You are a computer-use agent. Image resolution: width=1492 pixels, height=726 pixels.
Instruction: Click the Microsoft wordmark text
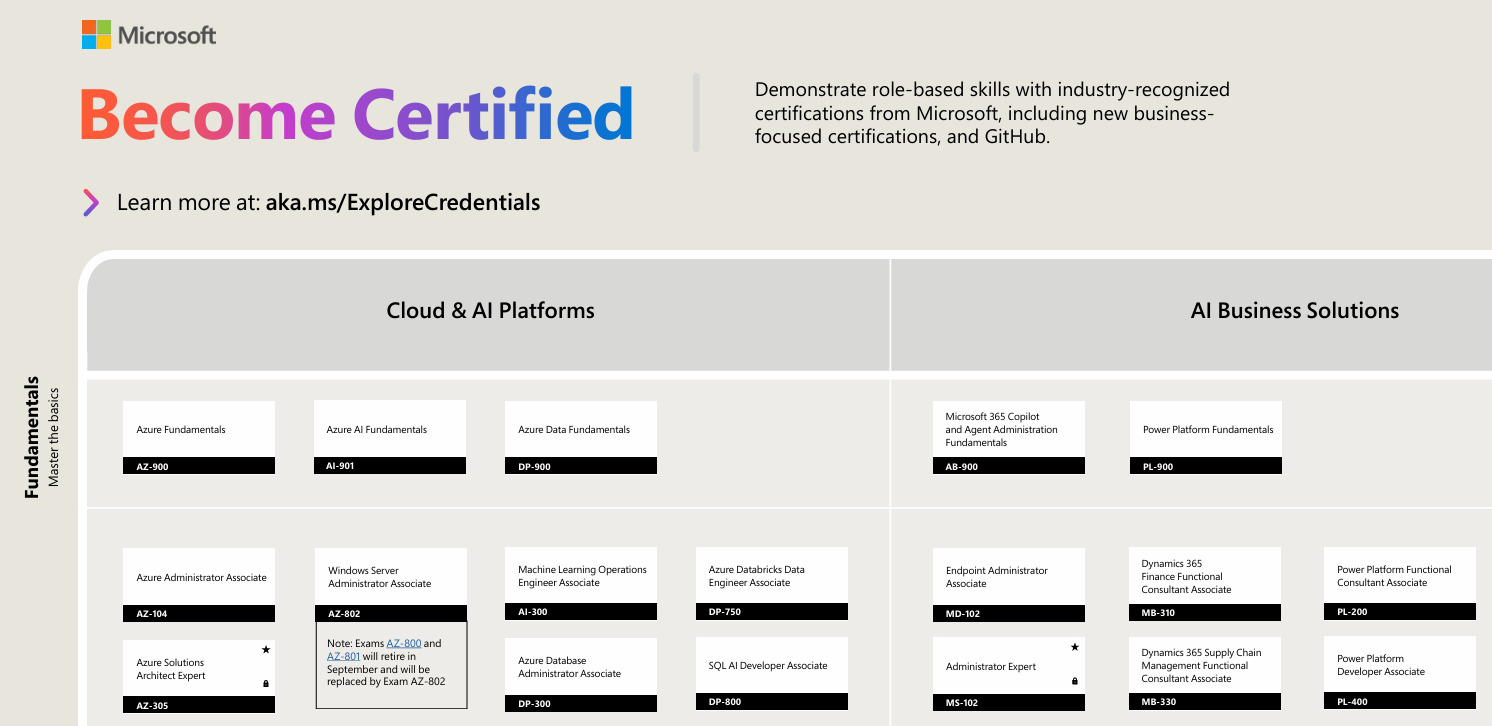(x=167, y=35)
